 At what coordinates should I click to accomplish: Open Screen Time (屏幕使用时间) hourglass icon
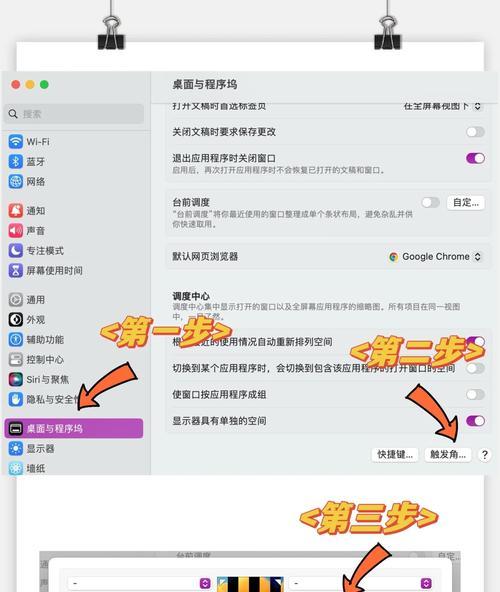click(x=15, y=270)
